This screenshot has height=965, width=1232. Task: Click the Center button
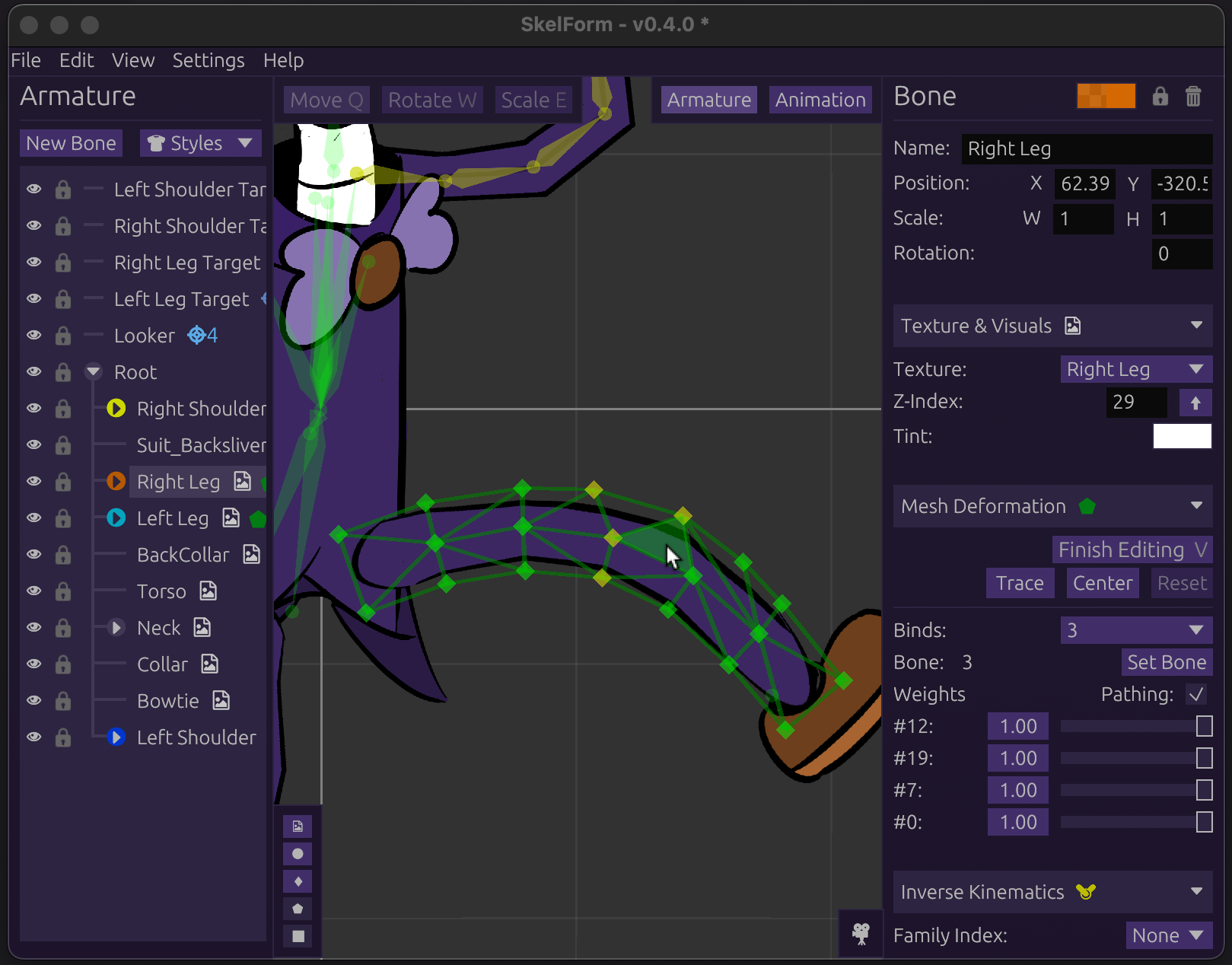point(1103,583)
